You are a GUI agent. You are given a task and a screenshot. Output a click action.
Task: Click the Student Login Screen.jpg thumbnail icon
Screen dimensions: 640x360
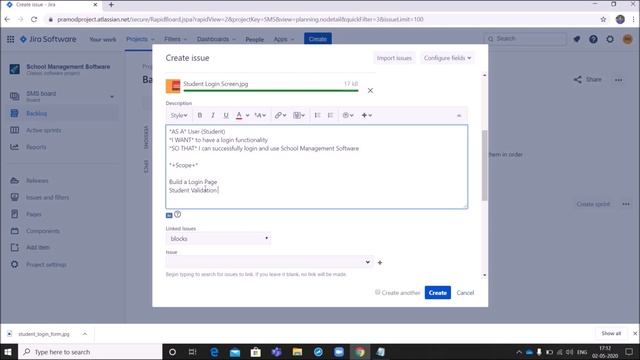[173, 86]
